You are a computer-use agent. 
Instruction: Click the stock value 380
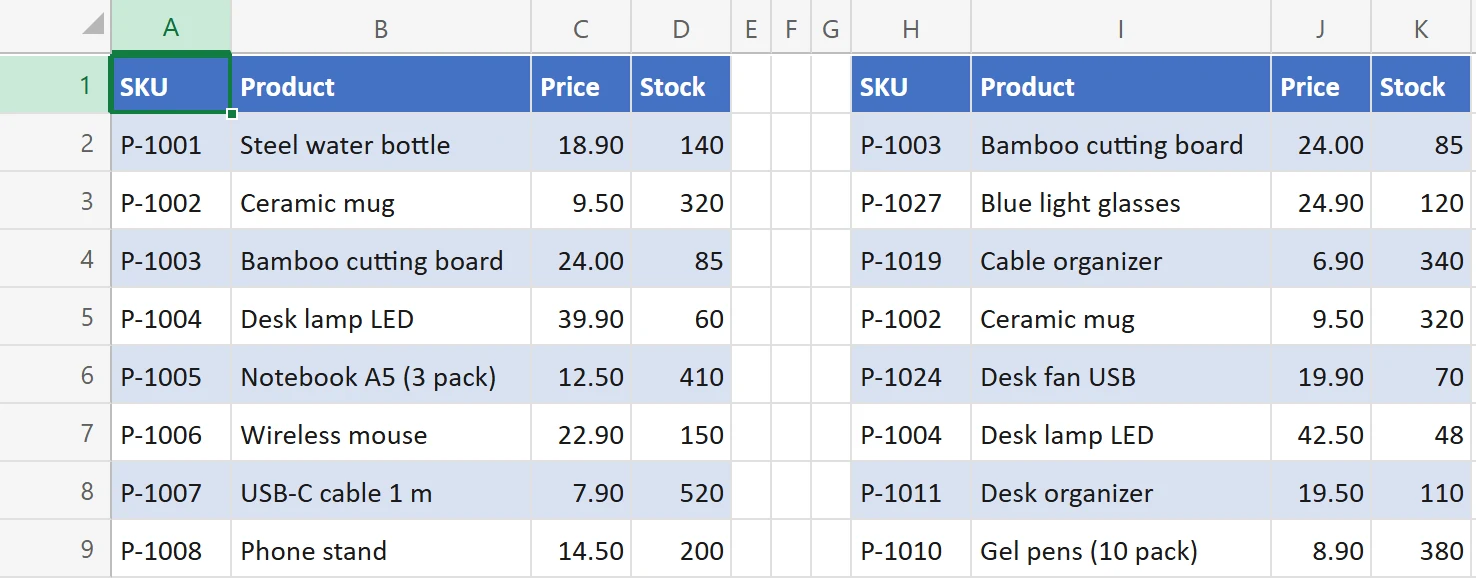click(x=1421, y=549)
